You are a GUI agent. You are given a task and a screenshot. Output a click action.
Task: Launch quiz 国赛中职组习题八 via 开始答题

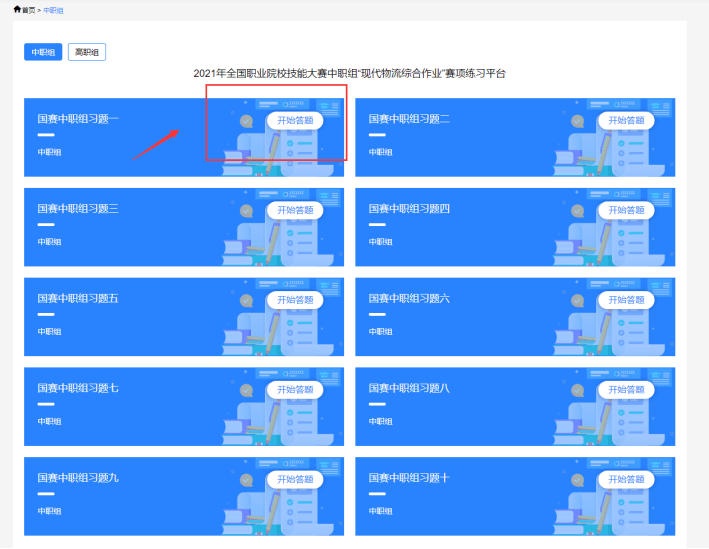(x=626, y=389)
